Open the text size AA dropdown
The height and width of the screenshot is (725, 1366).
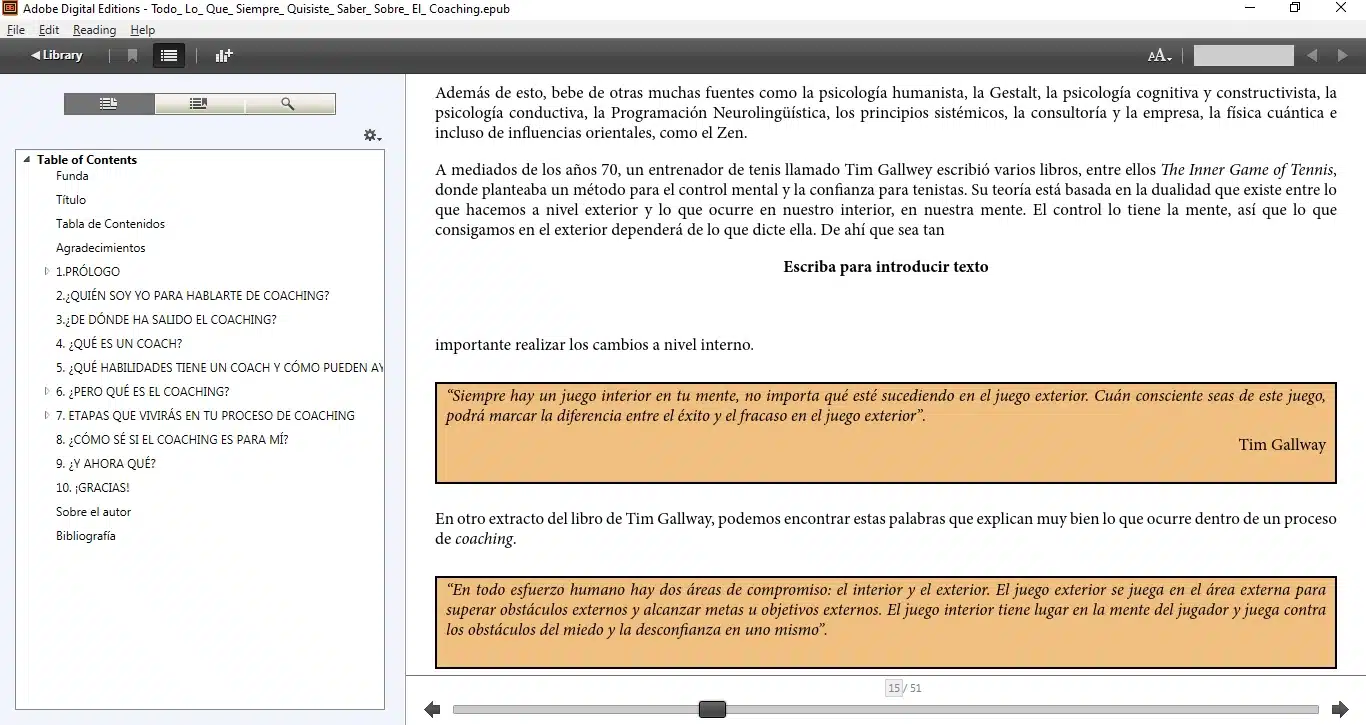point(1160,56)
